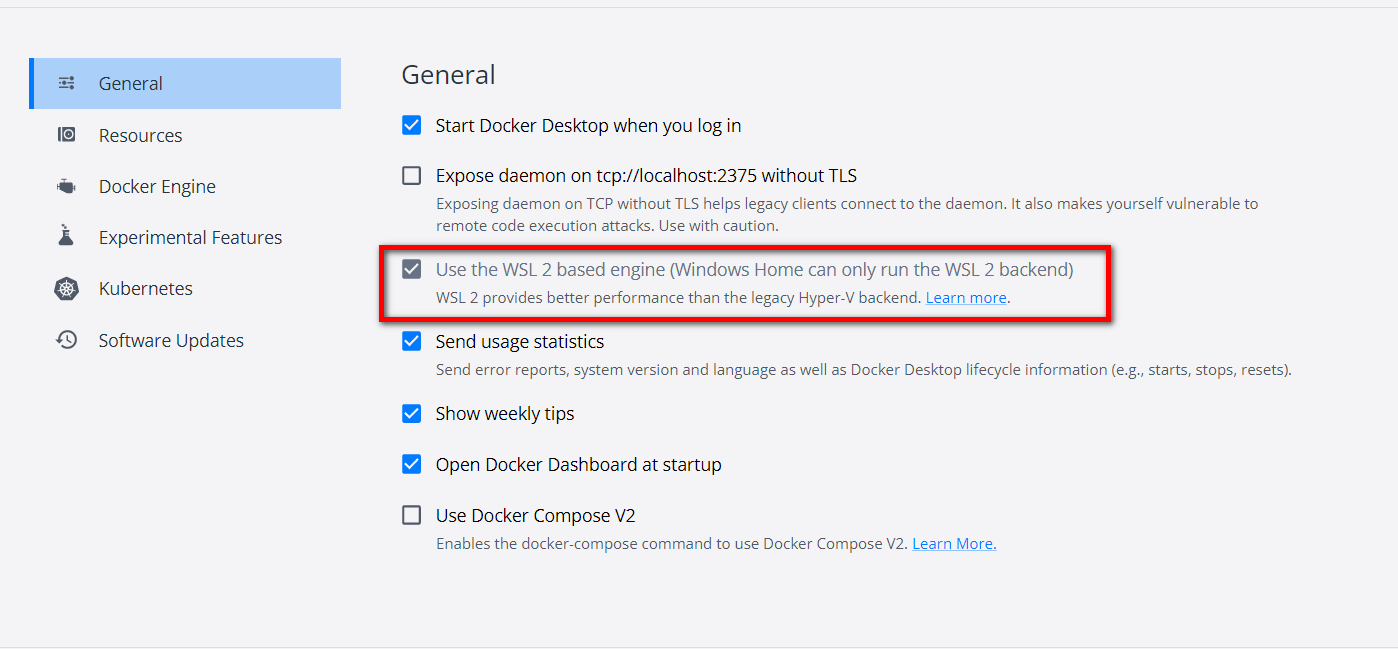
Task: Click the Experimental Features flask icon
Action: coord(67,237)
